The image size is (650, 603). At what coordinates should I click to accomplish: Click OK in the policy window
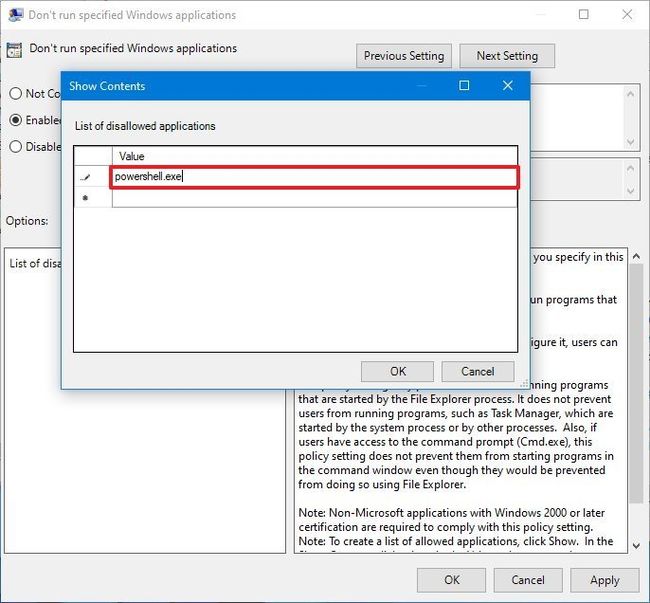click(x=451, y=580)
